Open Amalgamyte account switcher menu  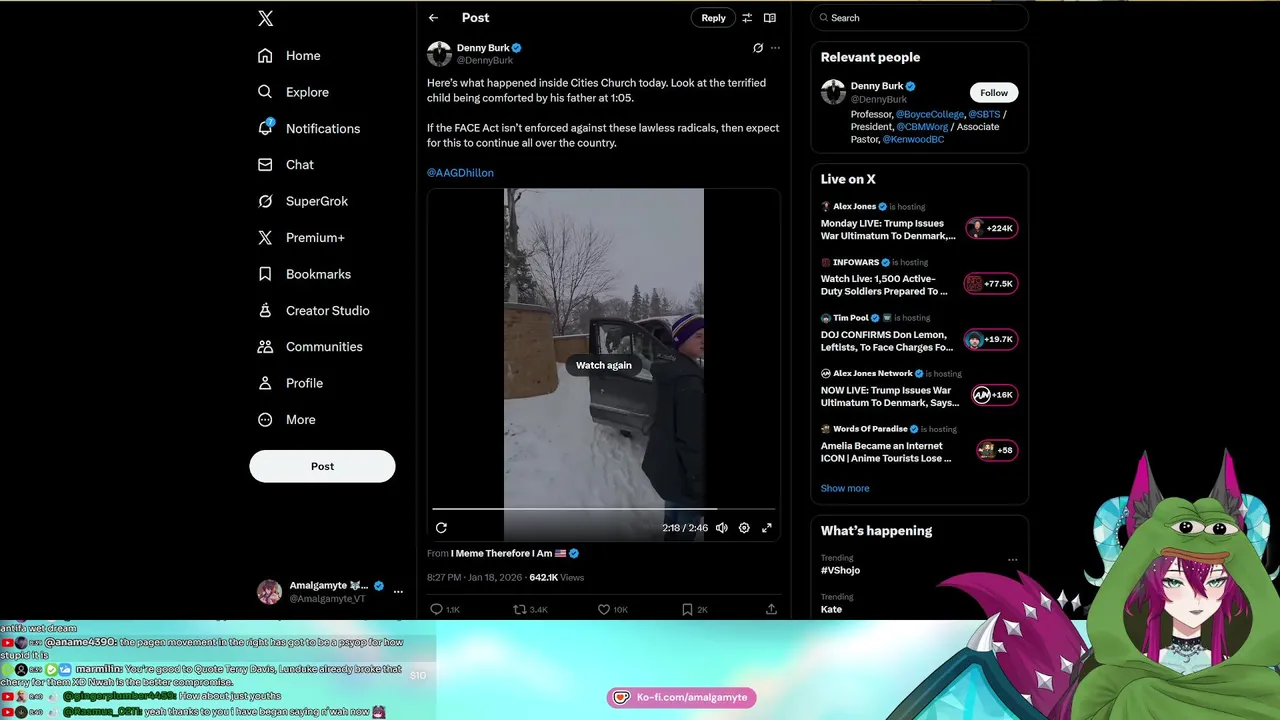398,592
